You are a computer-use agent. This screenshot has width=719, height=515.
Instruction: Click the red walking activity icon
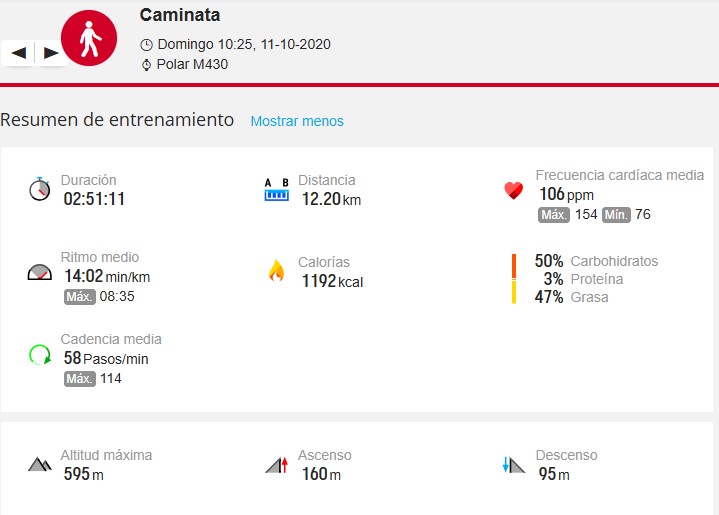coord(90,40)
